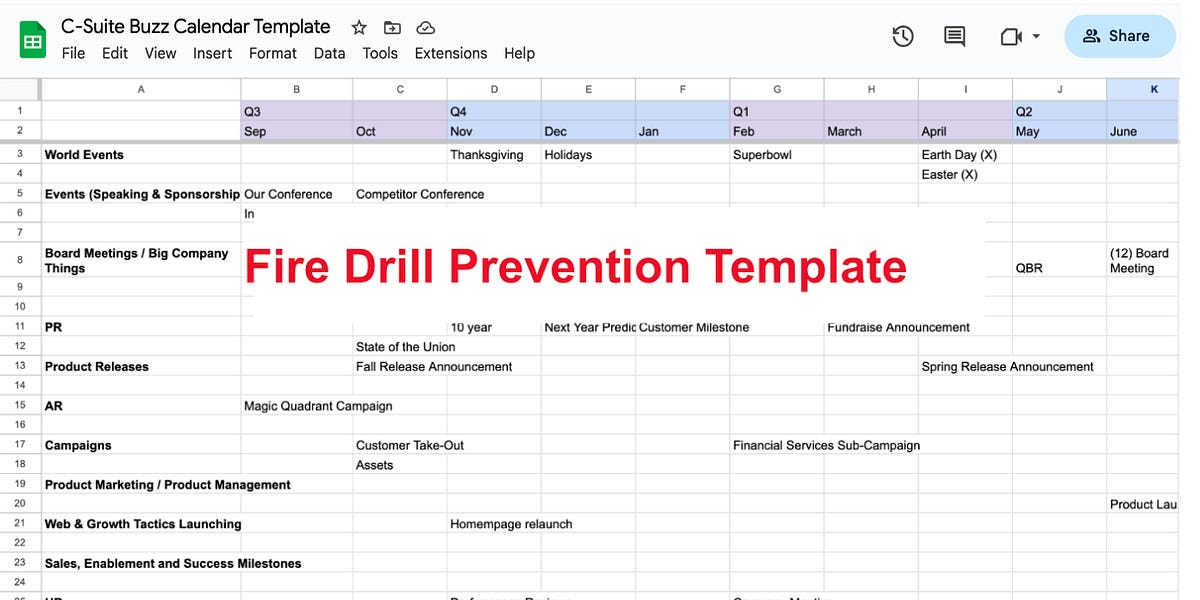Open version history clock icon
The image size is (1200, 600).
[902, 35]
